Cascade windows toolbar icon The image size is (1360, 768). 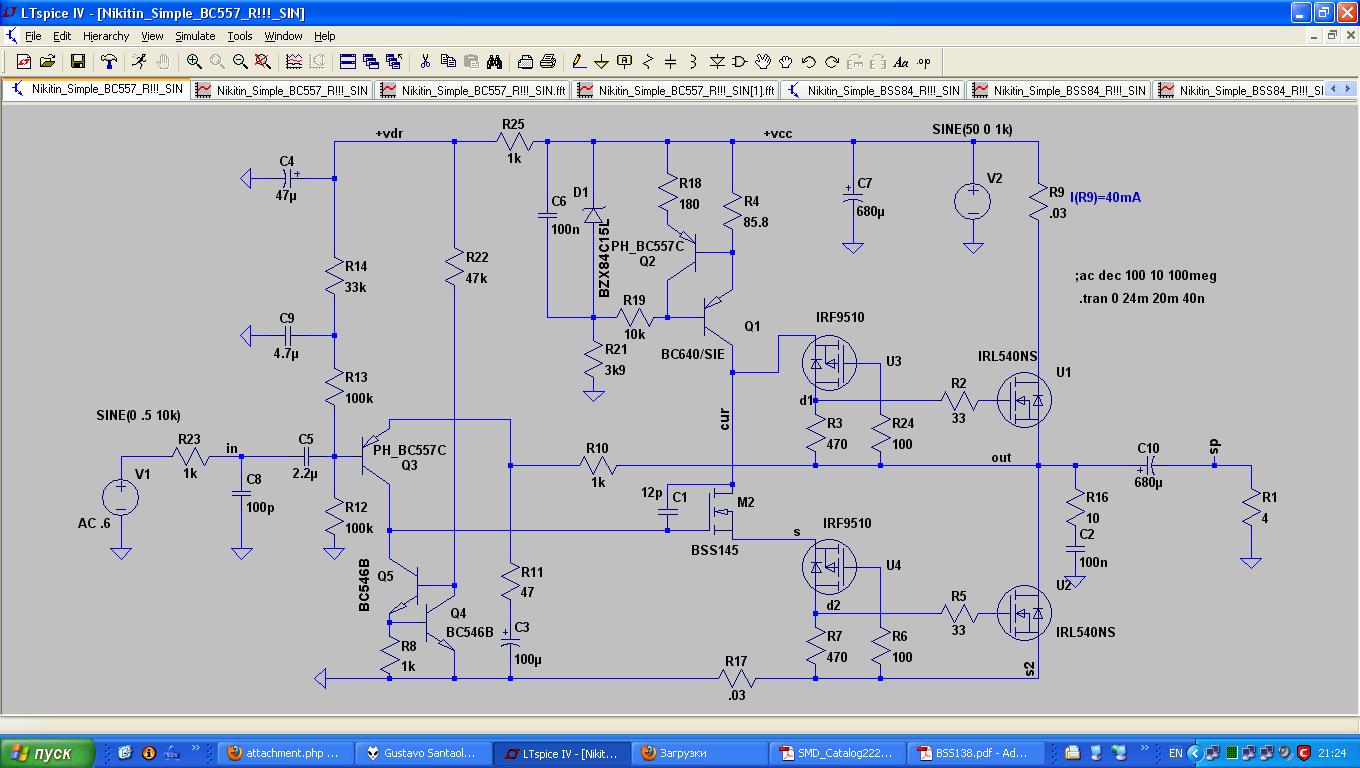(x=371, y=62)
